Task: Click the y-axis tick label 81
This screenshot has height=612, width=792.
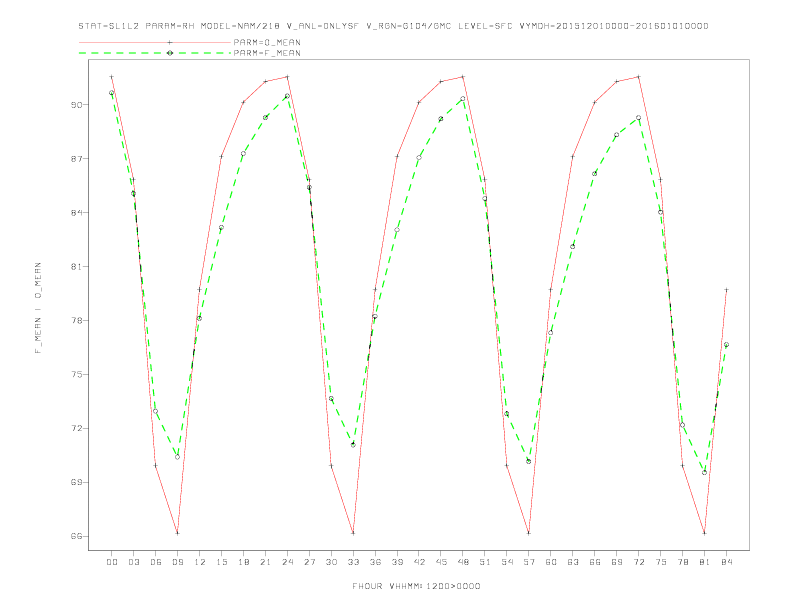Action: pos(76,267)
